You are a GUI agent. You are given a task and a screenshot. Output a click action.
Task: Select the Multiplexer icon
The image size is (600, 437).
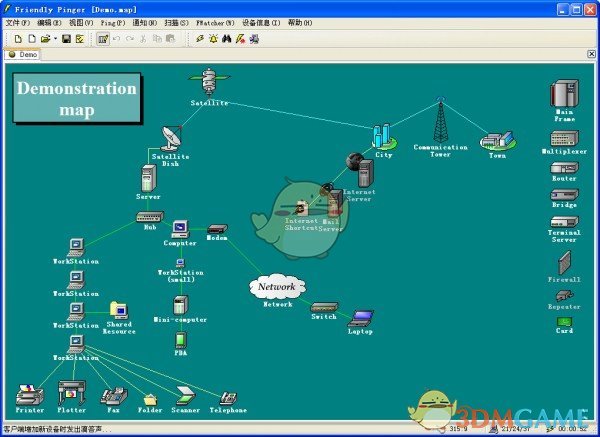(x=564, y=139)
